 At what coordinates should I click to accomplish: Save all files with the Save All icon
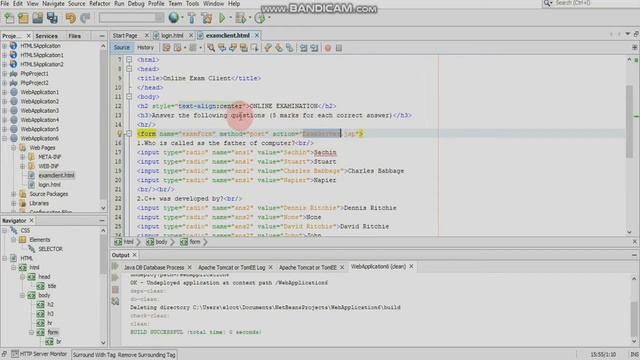(52, 18)
